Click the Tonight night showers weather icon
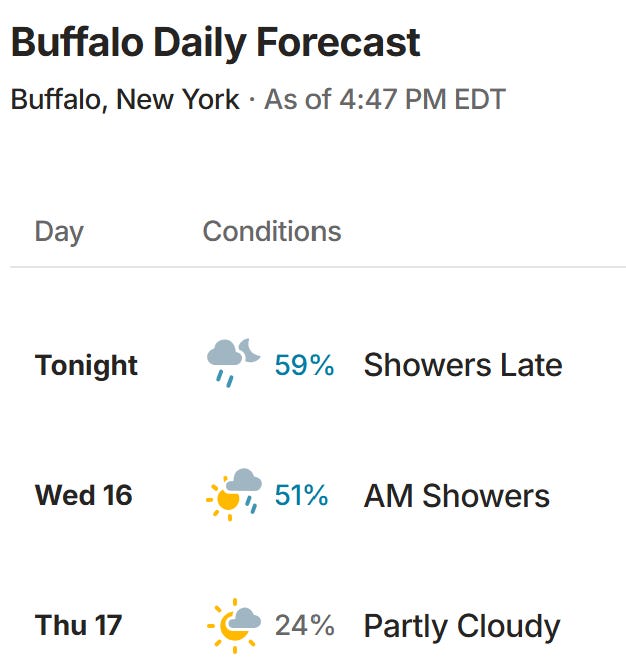The image size is (626, 666). [233, 363]
